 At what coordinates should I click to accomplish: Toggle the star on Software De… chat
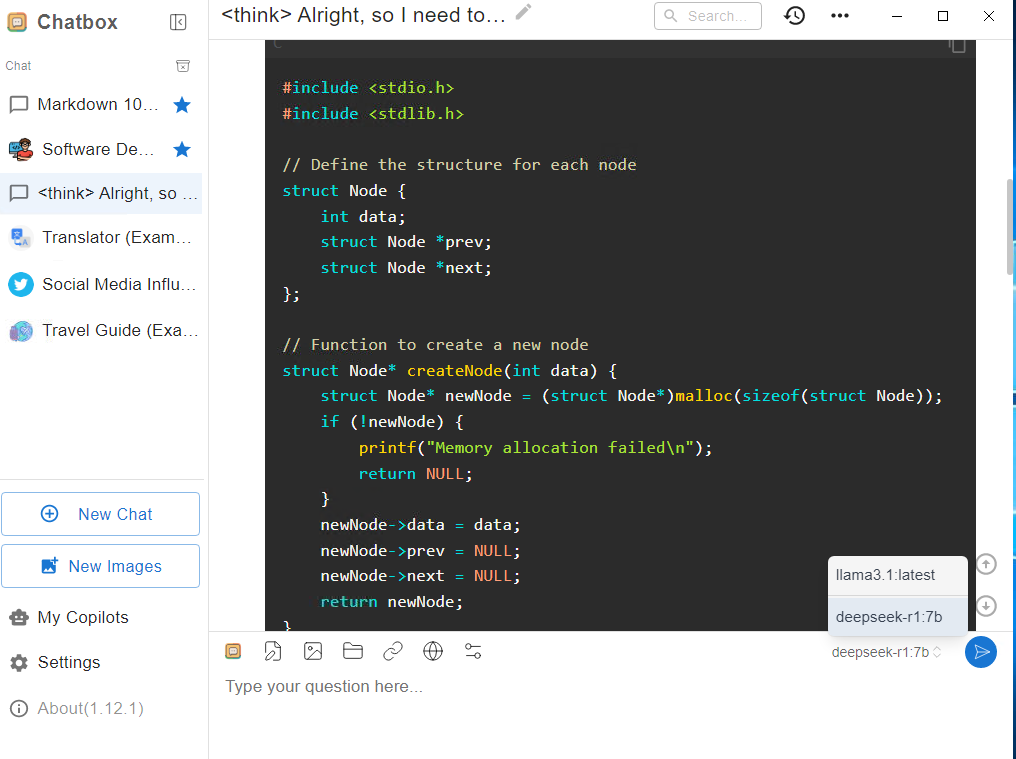click(182, 150)
